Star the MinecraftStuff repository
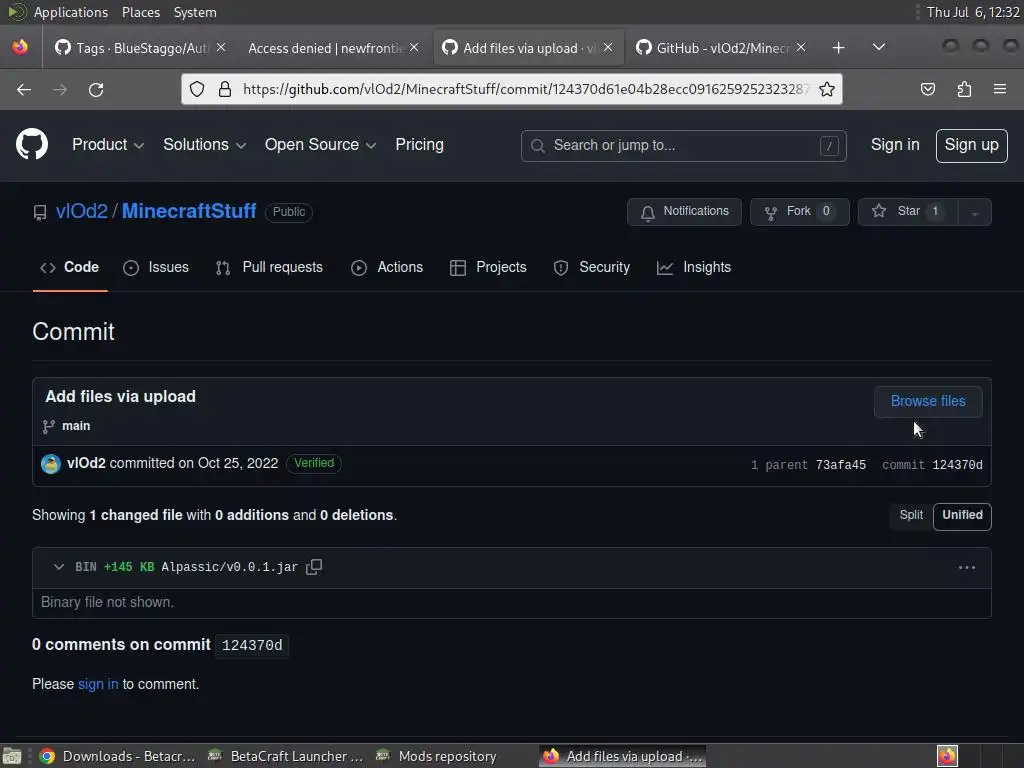1024x768 pixels. tap(908, 212)
